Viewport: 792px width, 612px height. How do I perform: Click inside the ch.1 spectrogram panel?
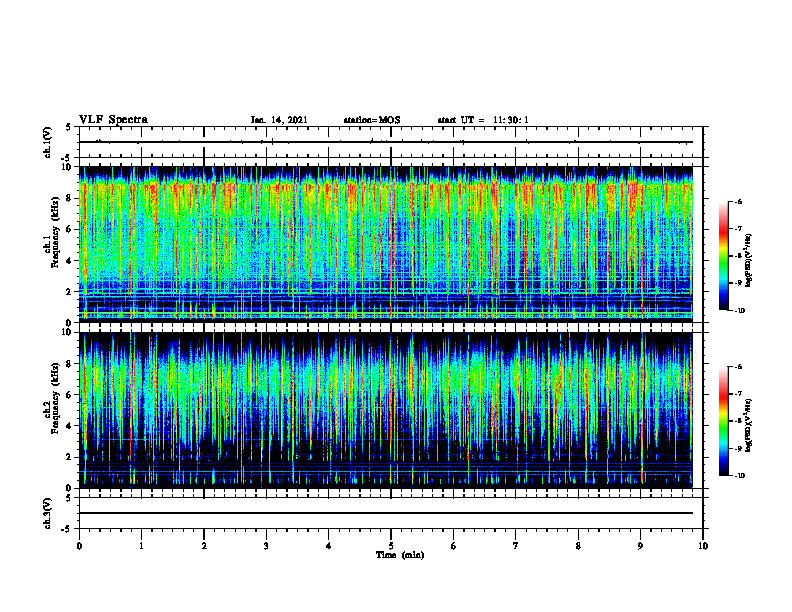click(386, 244)
